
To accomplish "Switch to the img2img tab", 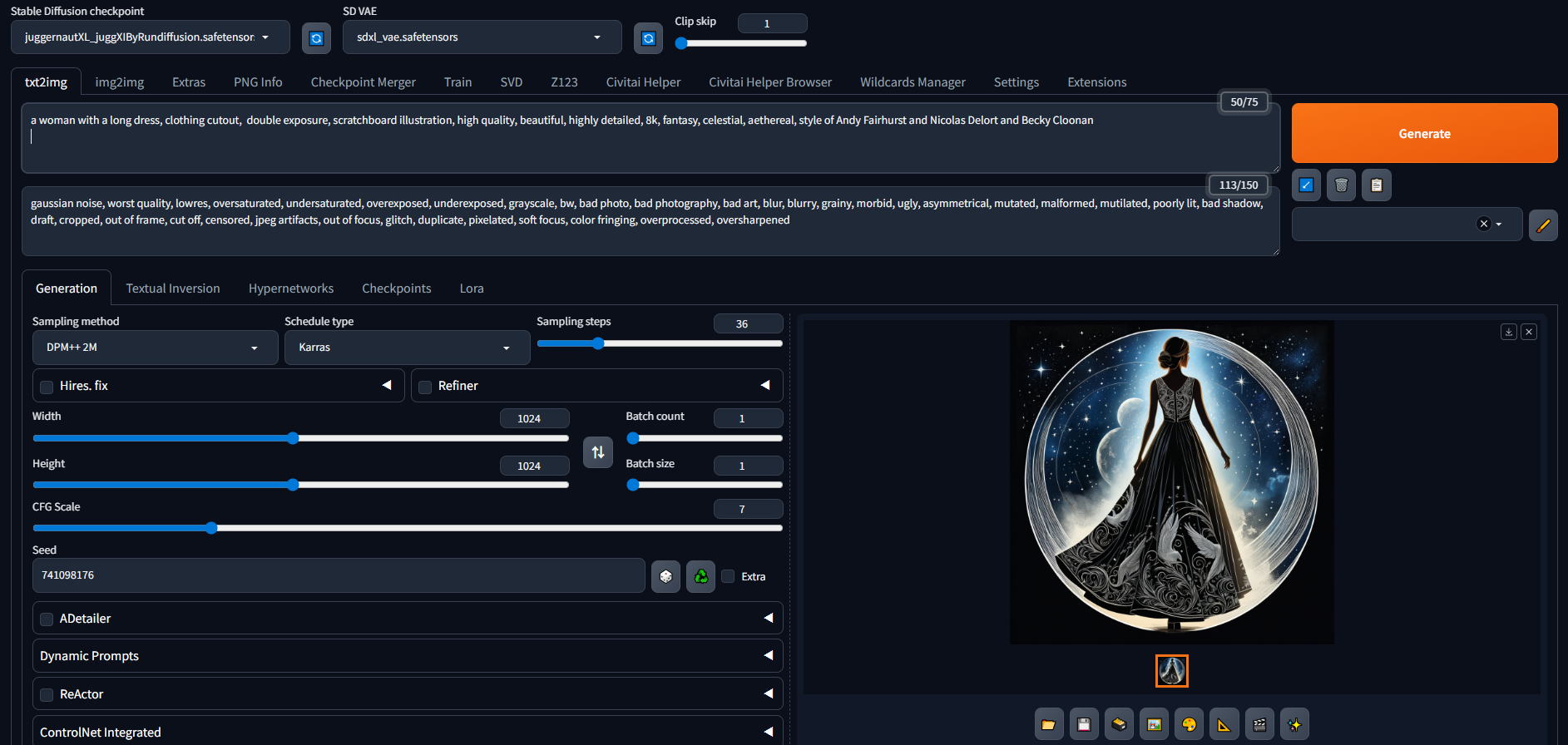I will (x=120, y=82).
